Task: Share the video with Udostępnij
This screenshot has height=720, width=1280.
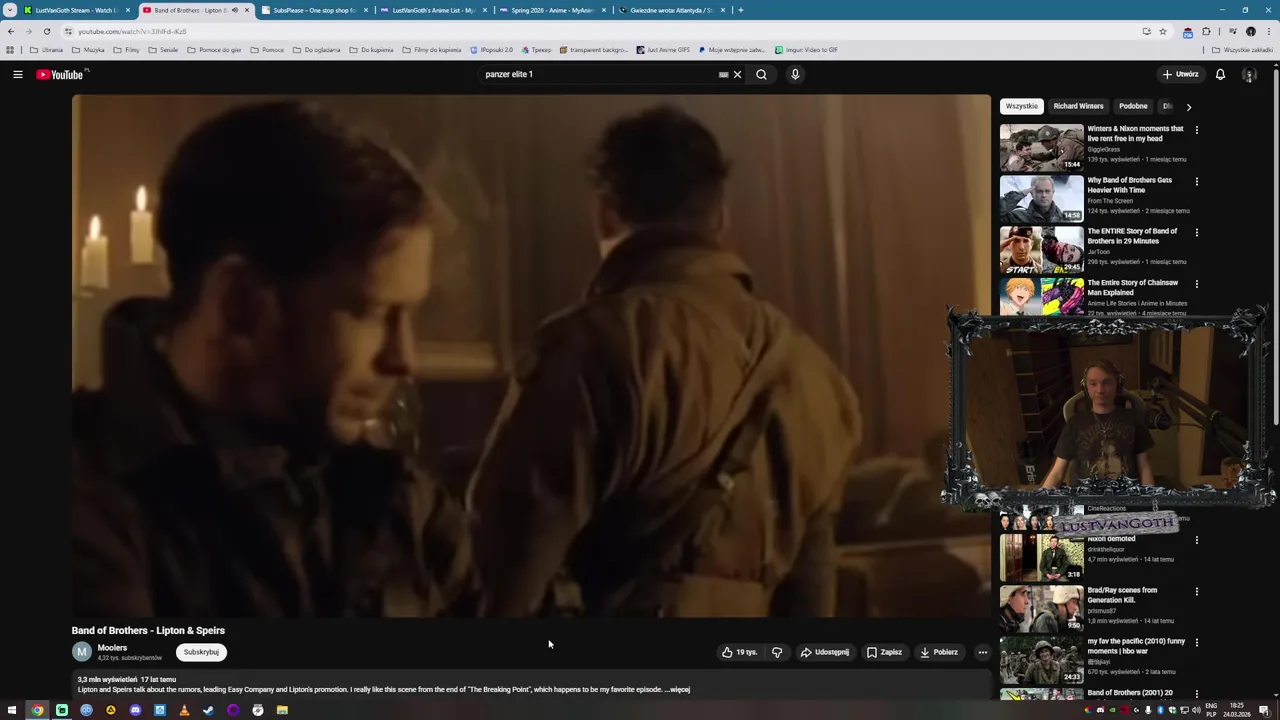Action: coord(825,652)
